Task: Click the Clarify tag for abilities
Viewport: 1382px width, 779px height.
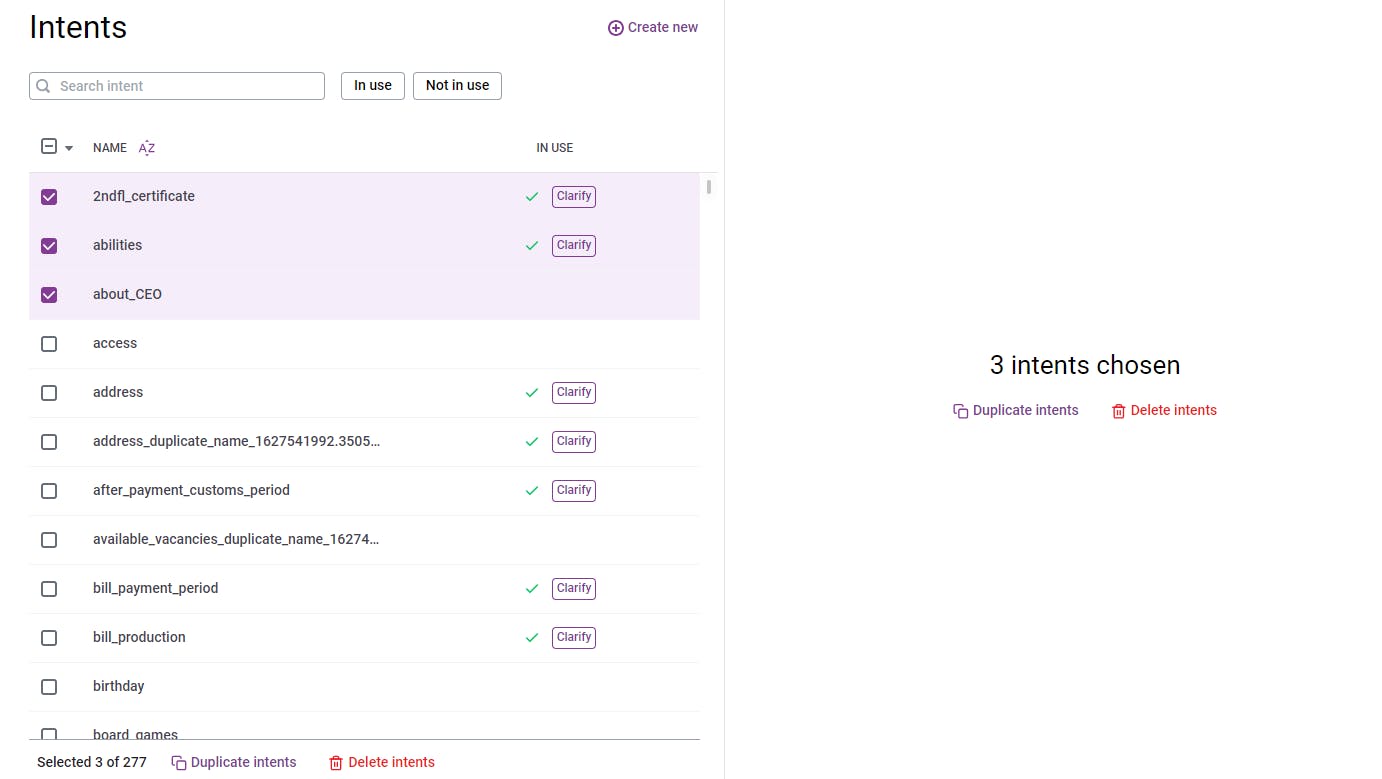Action: coord(574,246)
